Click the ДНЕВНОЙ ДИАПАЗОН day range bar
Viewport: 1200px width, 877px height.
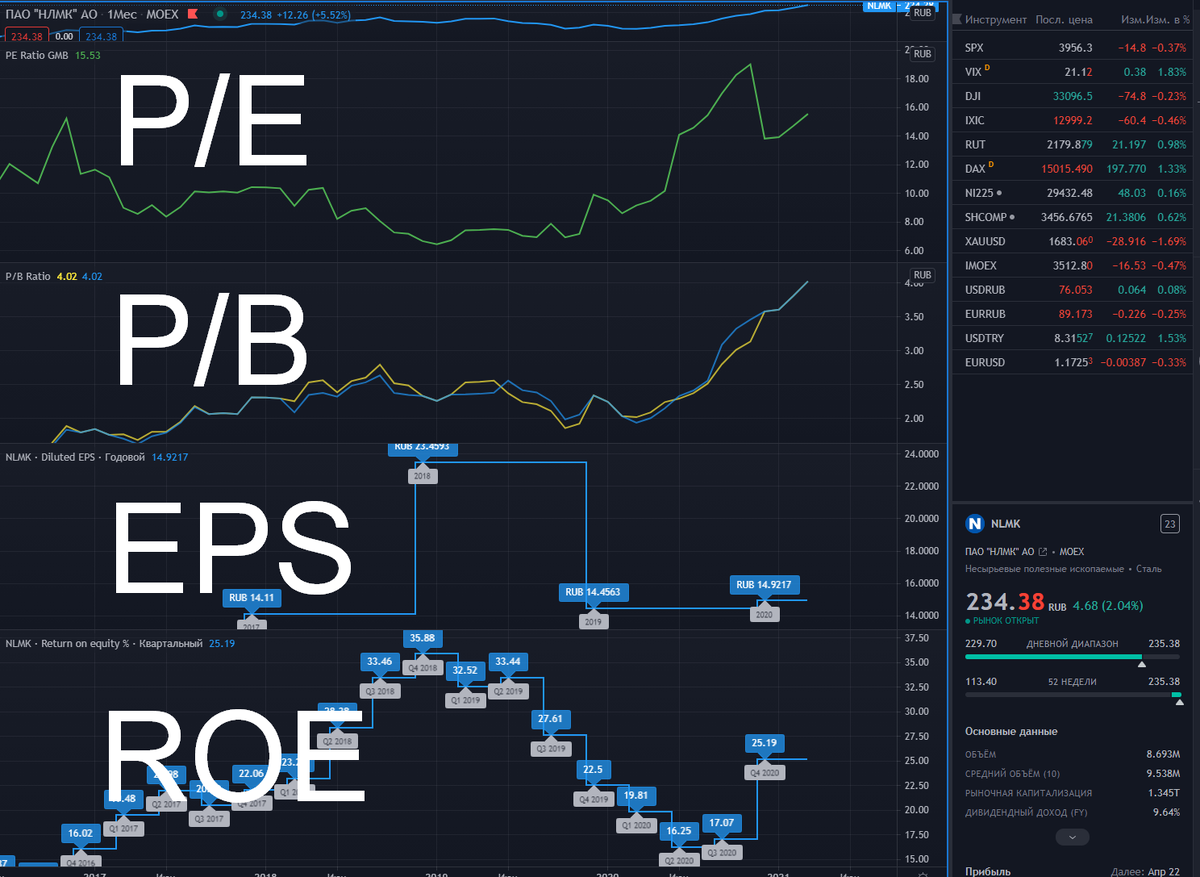(x=1073, y=658)
